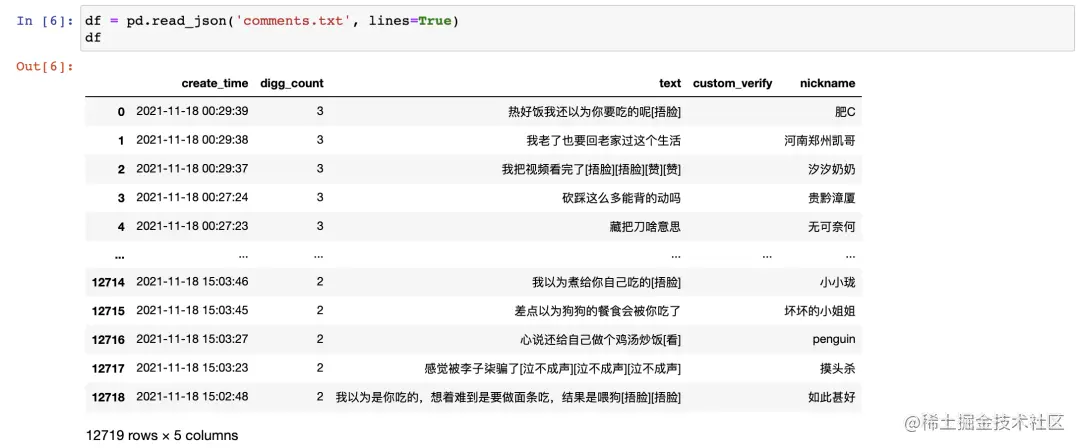Click timestamp 2021-11-18 15:03:23
This screenshot has height=448, width=1080.
pyautogui.click(x=192, y=368)
